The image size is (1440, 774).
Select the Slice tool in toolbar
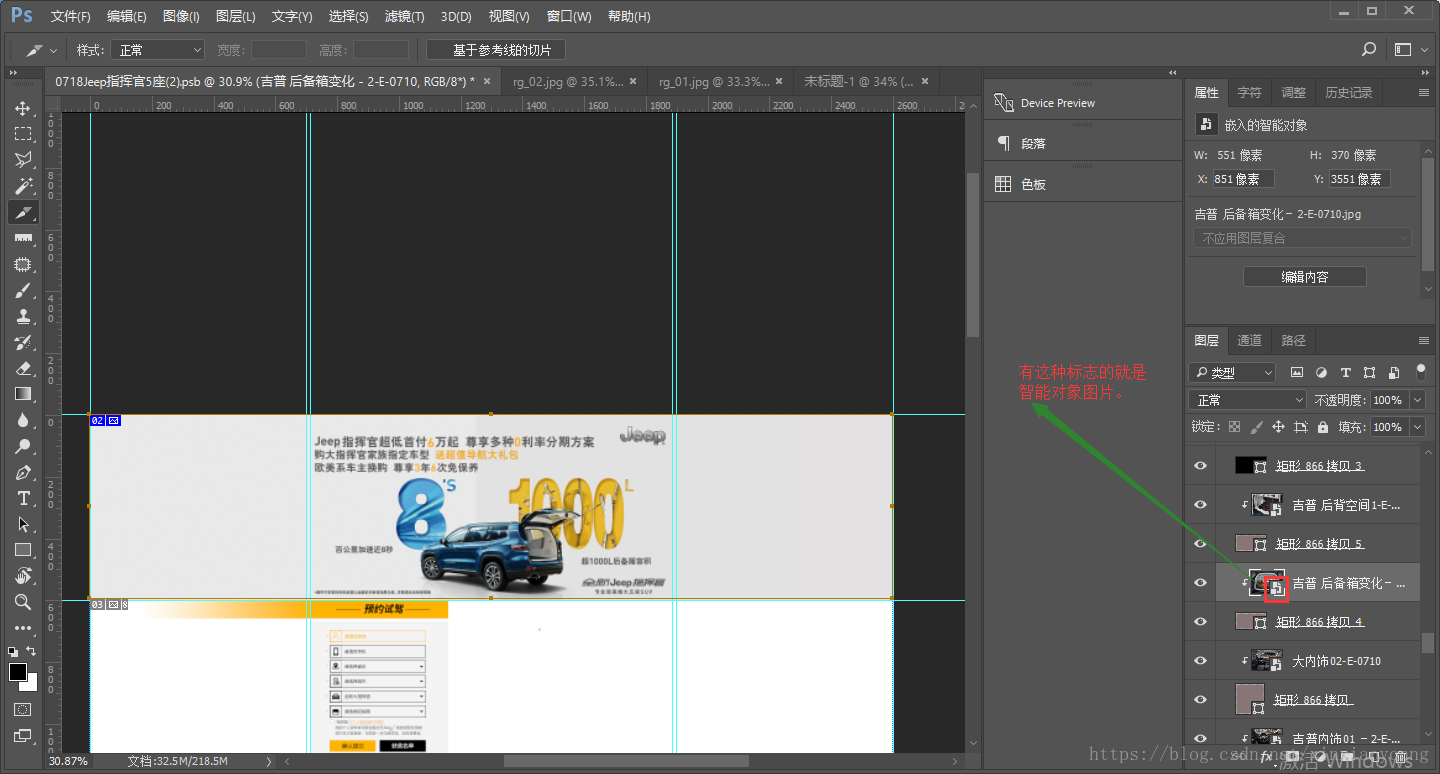point(23,212)
